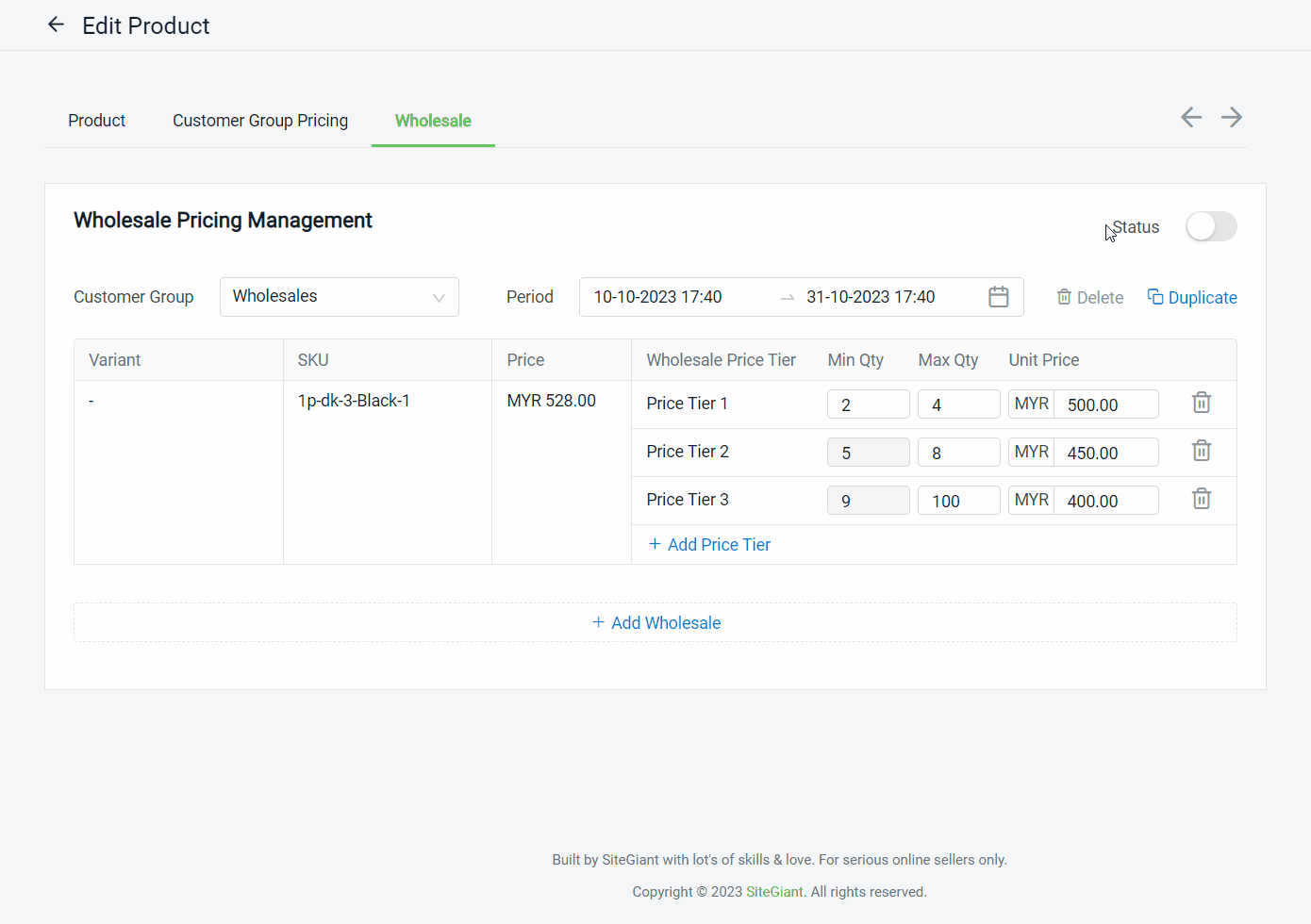Open the SiteGiant link in footer
Screen dimensions: 1311x924
tap(775, 892)
